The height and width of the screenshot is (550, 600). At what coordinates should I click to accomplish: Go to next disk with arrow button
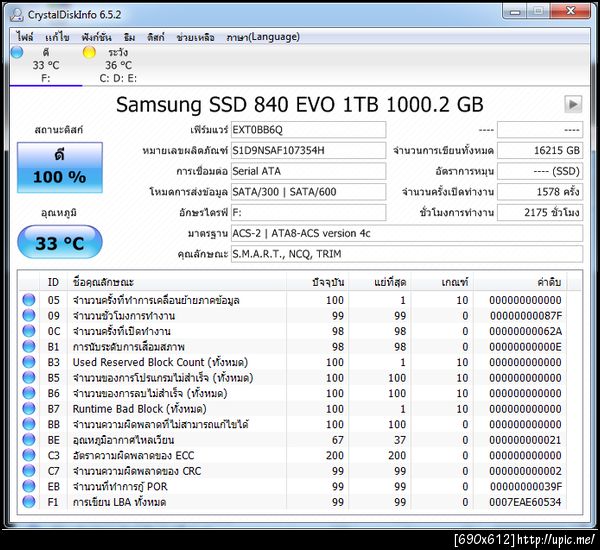coord(573,104)
